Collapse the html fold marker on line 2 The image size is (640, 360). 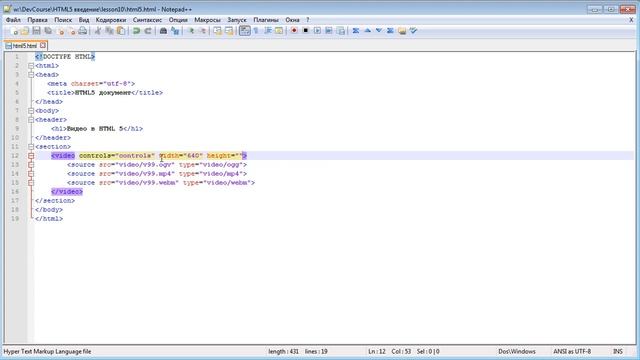click(31, 66)
